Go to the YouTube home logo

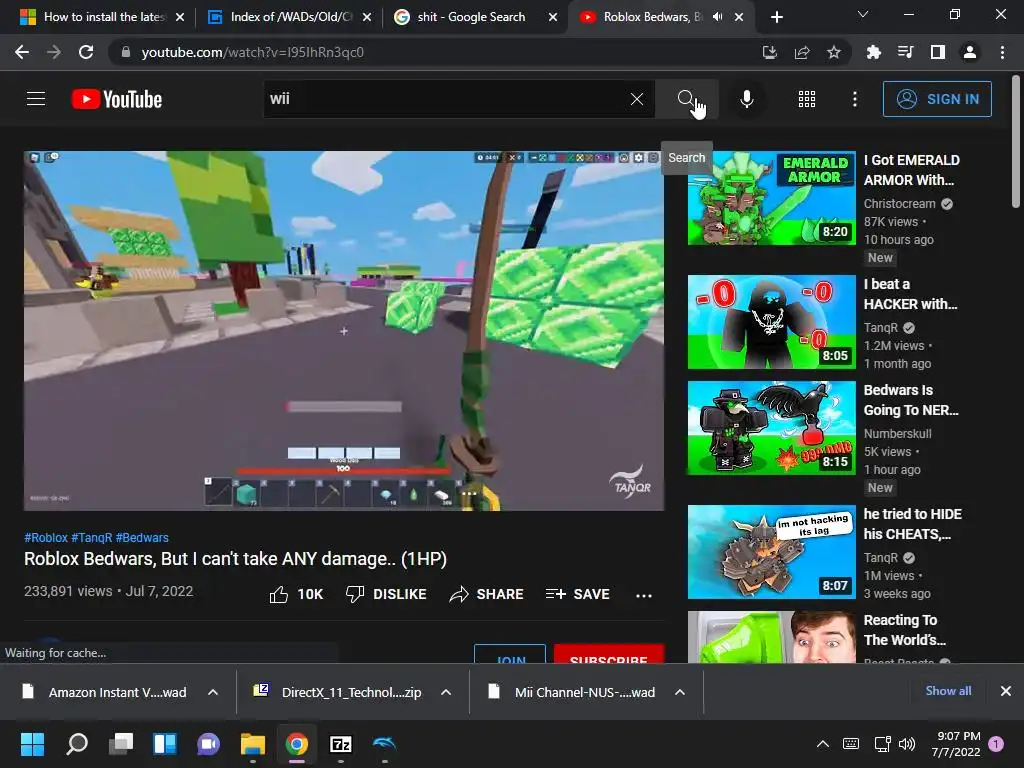click(x=117, y=99)
